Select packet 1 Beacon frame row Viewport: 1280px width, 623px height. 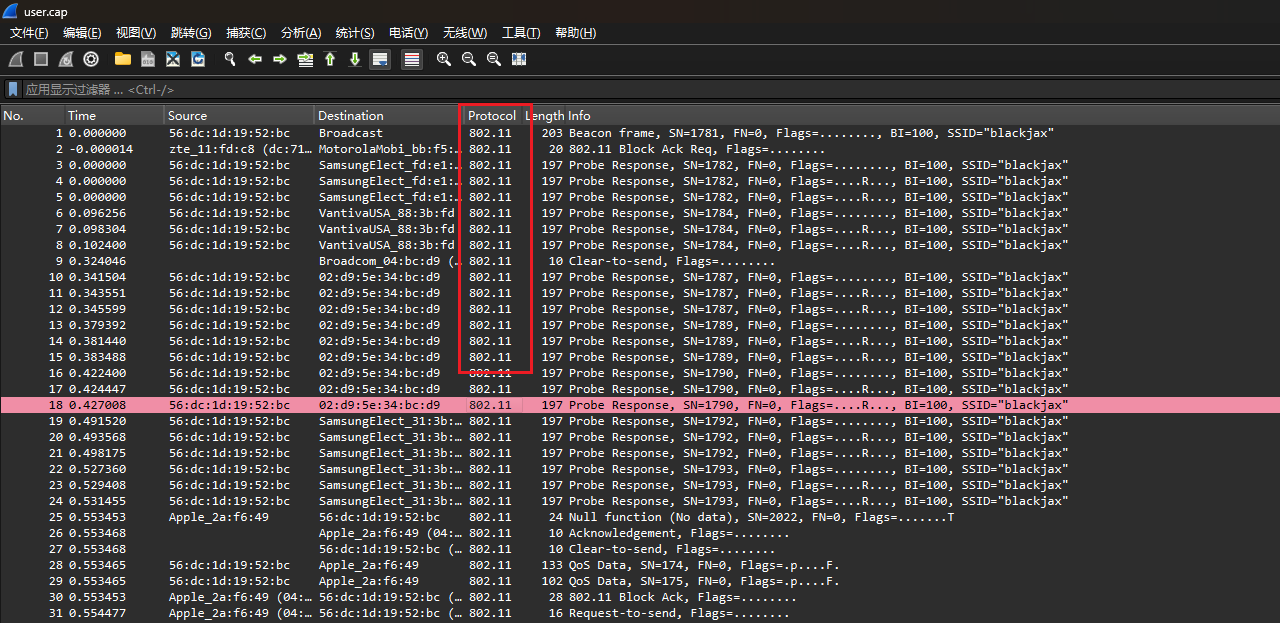tap(640, 133)
